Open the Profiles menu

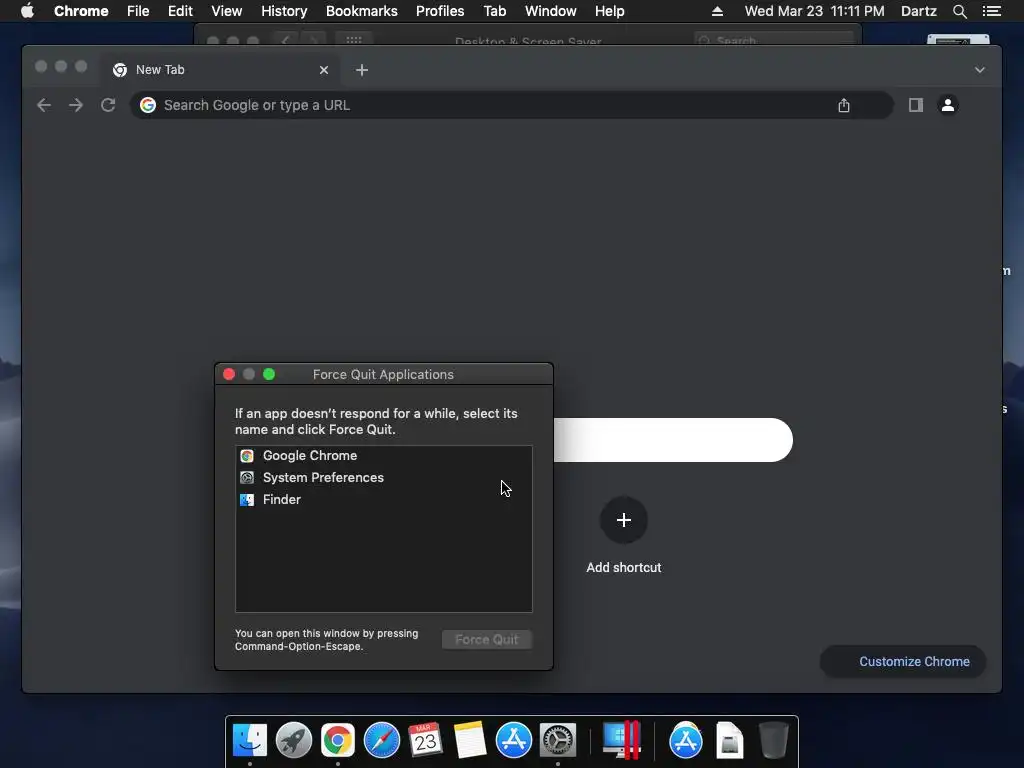(x=440, y=11)
